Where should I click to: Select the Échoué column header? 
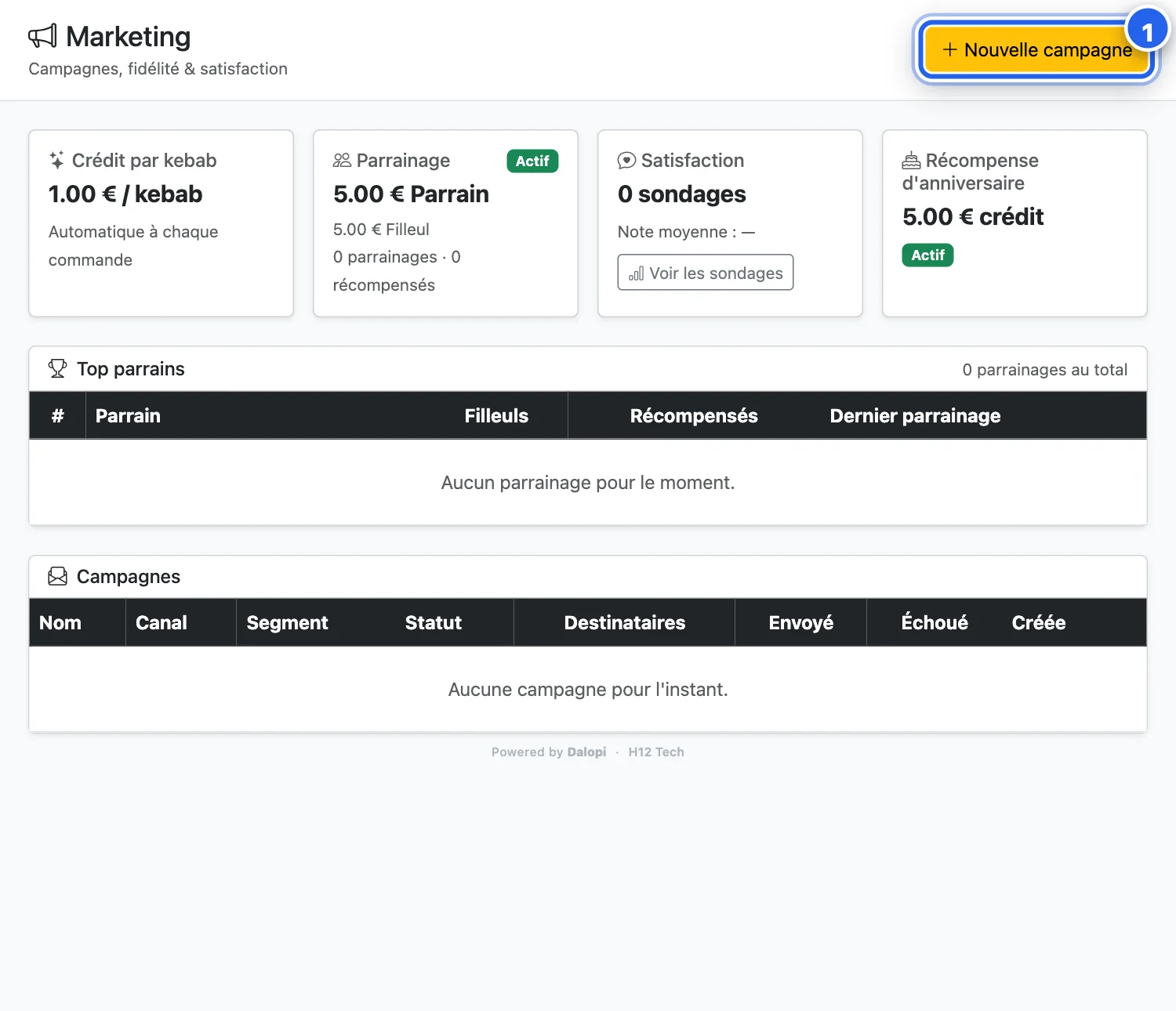935,623
